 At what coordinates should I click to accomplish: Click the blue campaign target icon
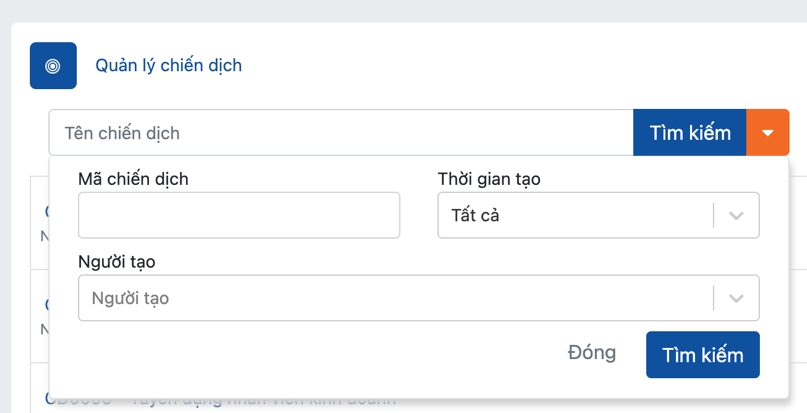point(53,66)
